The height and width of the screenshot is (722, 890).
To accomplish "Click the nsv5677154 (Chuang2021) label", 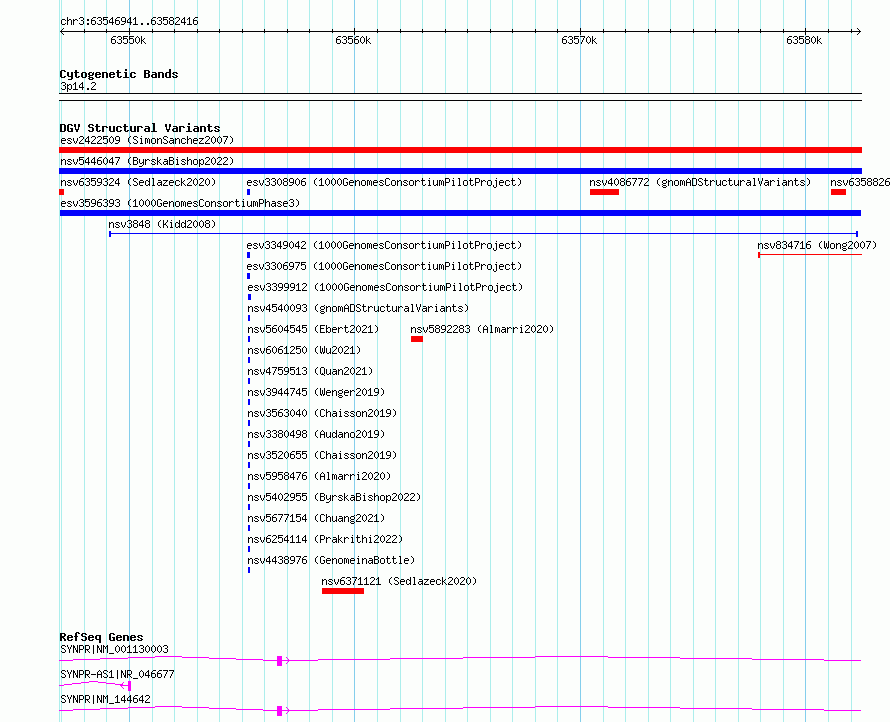I will coord(316,518).
